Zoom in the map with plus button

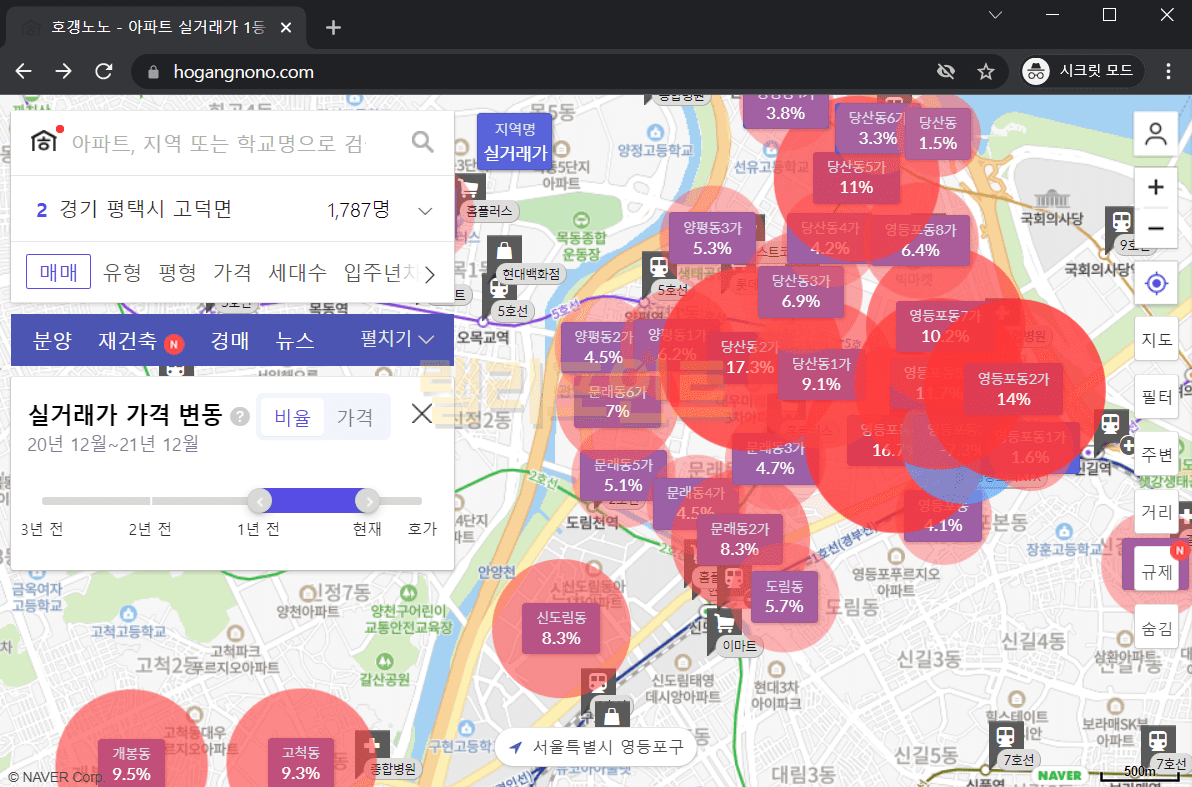point(1156,187)
